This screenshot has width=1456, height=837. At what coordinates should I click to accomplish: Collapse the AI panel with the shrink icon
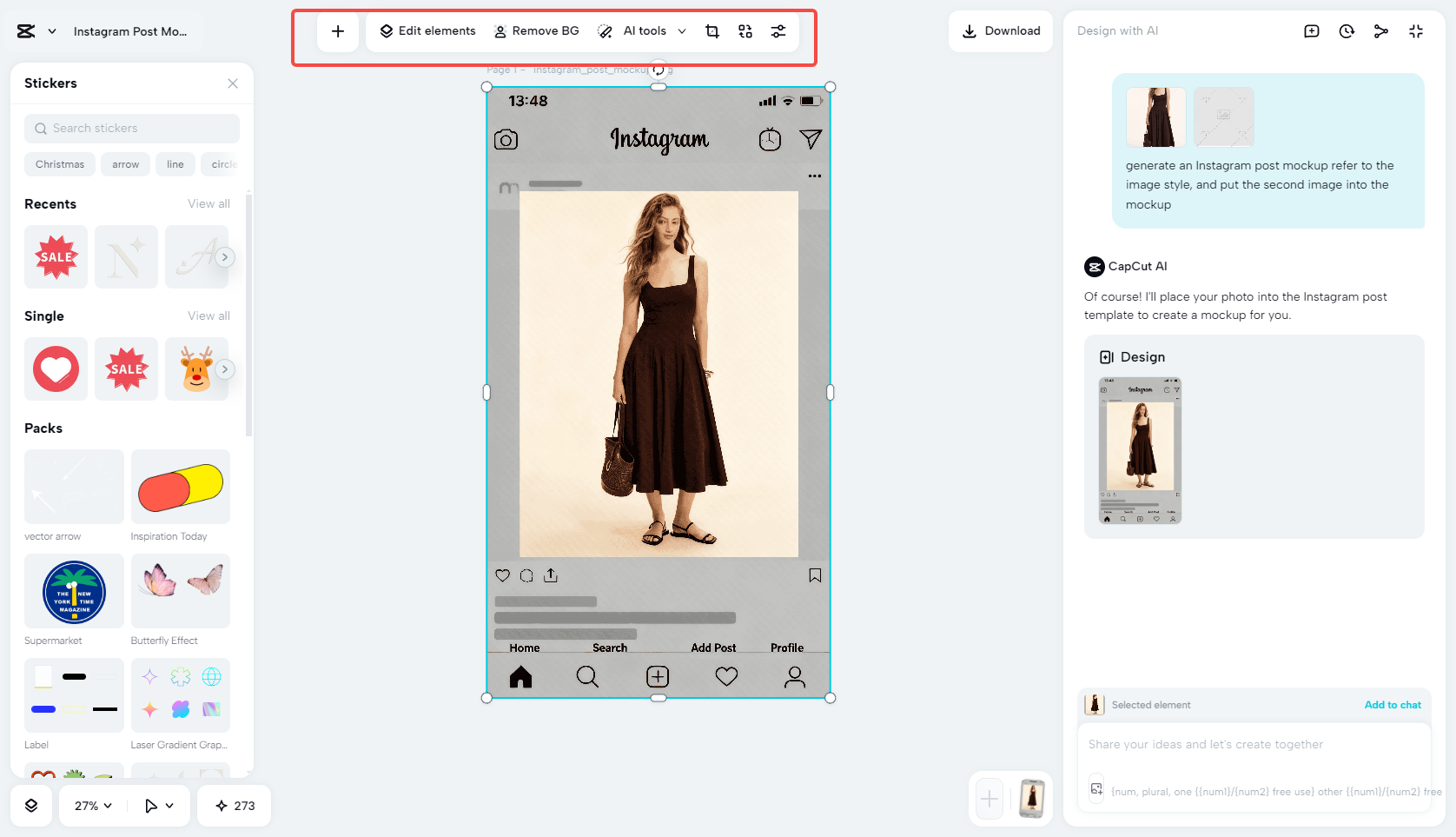[x=1416, y=30]
